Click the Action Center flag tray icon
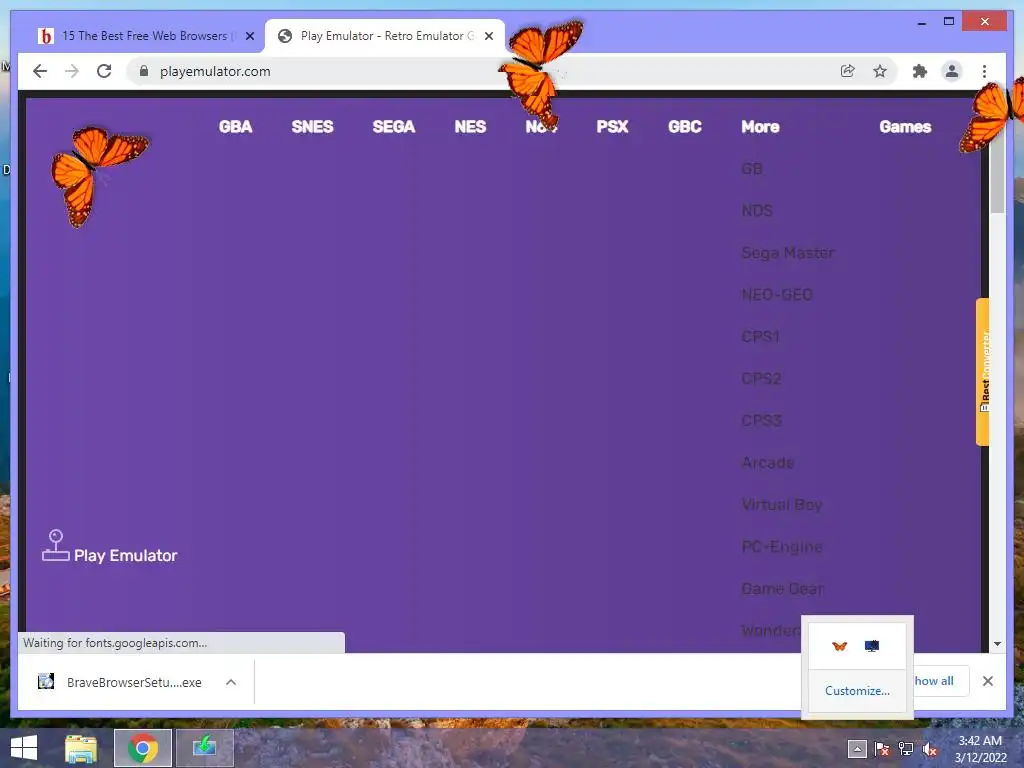 (882, 749)
